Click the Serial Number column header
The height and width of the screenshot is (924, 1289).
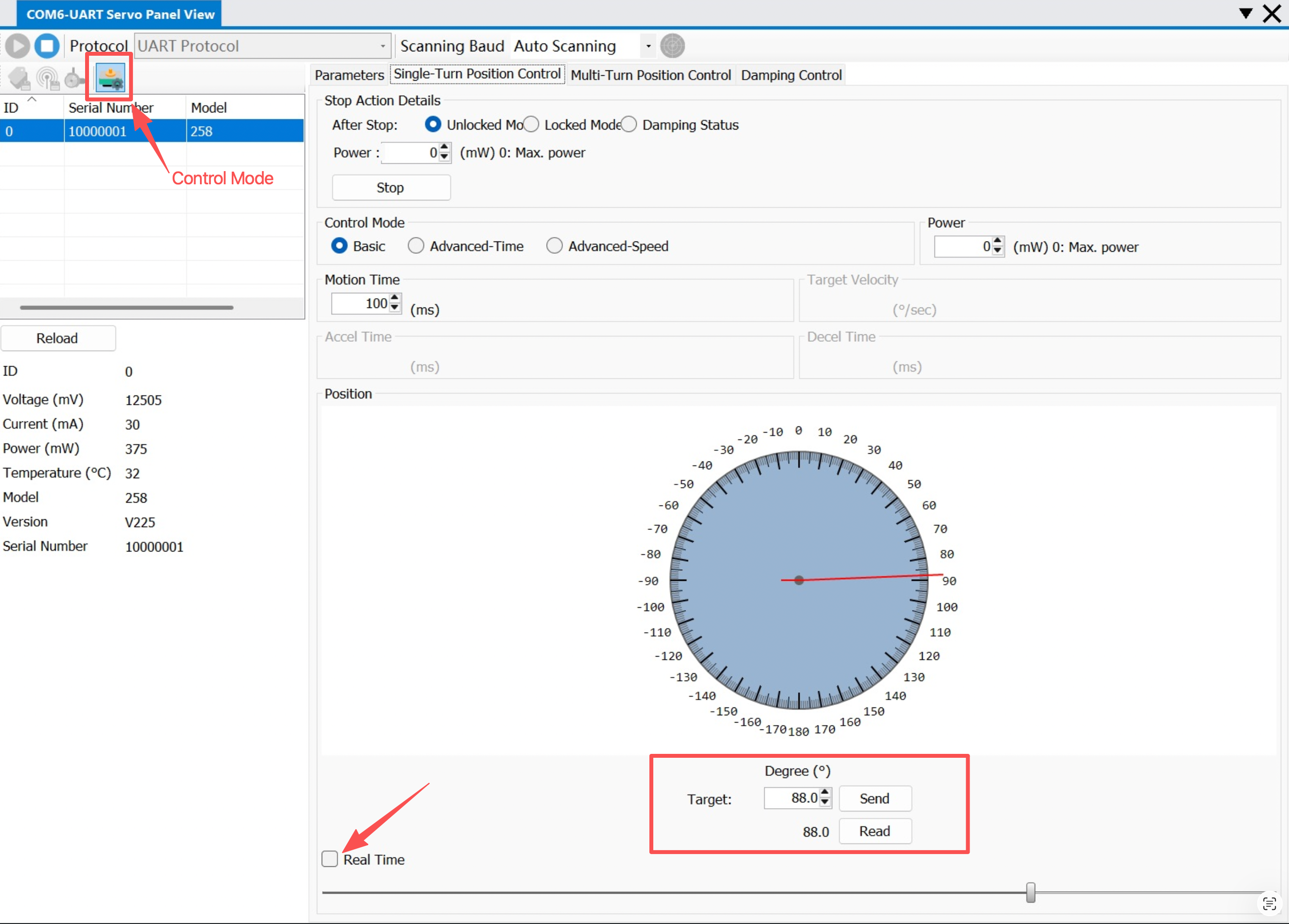coord(125,108)
